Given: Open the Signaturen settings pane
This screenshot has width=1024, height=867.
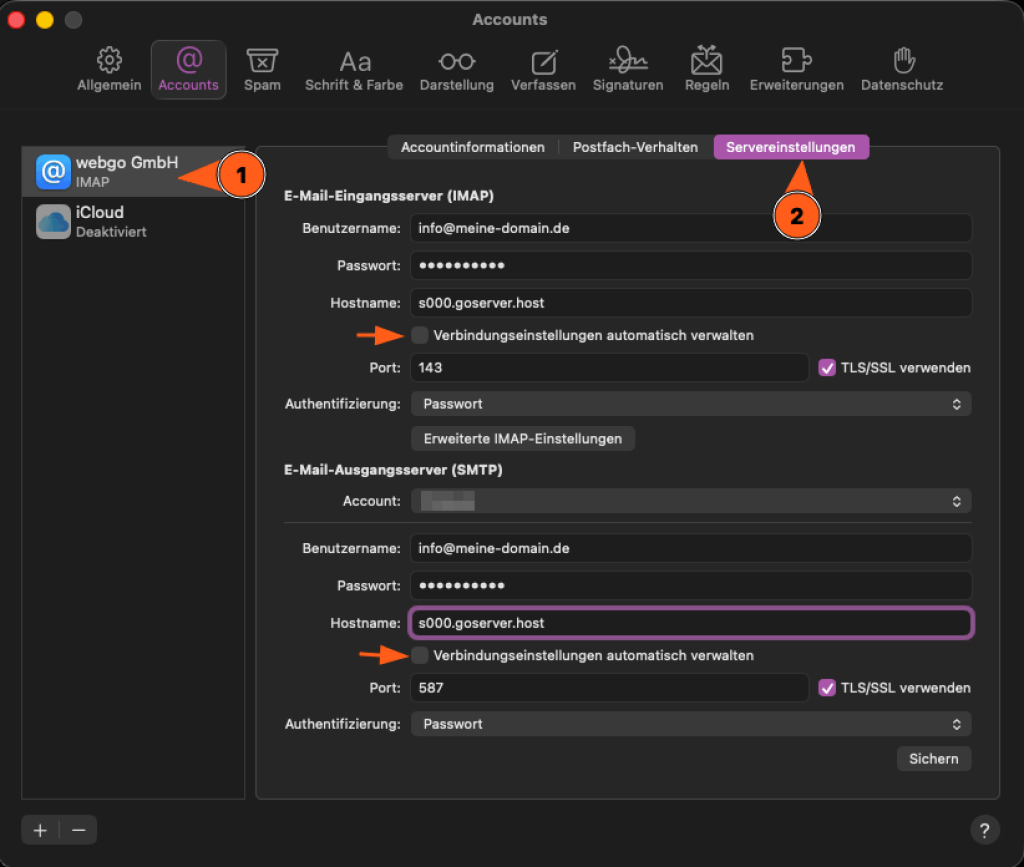Looking at the screenshot, I should point(628,69).
